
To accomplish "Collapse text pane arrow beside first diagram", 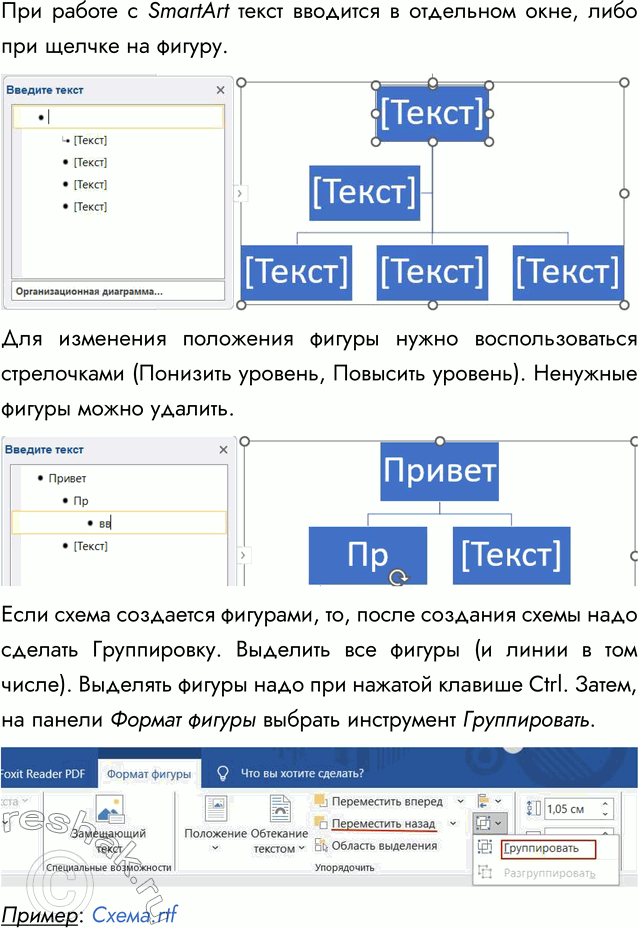I will (240, 193).
